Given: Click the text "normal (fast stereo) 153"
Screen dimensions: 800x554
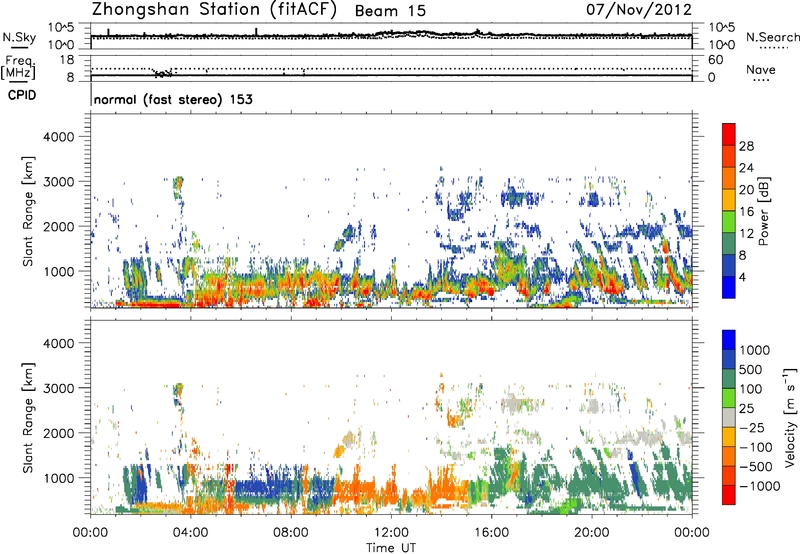Looking at the screenshot, I should pos(173,99).
